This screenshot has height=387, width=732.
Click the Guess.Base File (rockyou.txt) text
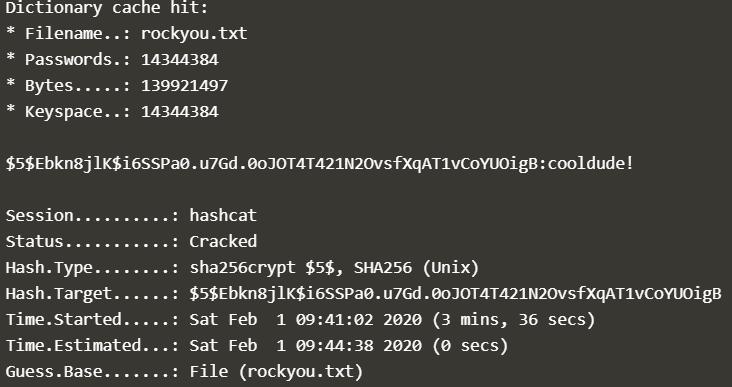point(276,373)
